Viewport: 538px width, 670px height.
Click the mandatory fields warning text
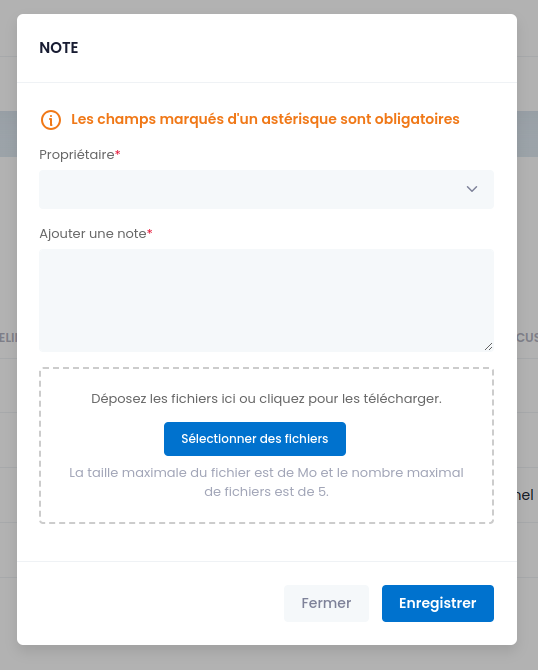(x=265, y=119)
